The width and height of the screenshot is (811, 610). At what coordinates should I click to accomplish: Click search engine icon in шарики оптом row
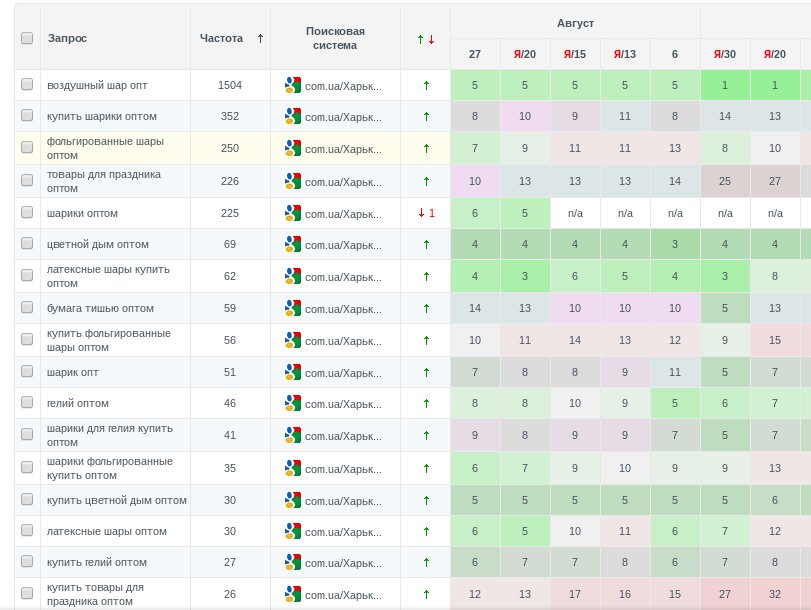pyautogui.click(x=292, y=213)
